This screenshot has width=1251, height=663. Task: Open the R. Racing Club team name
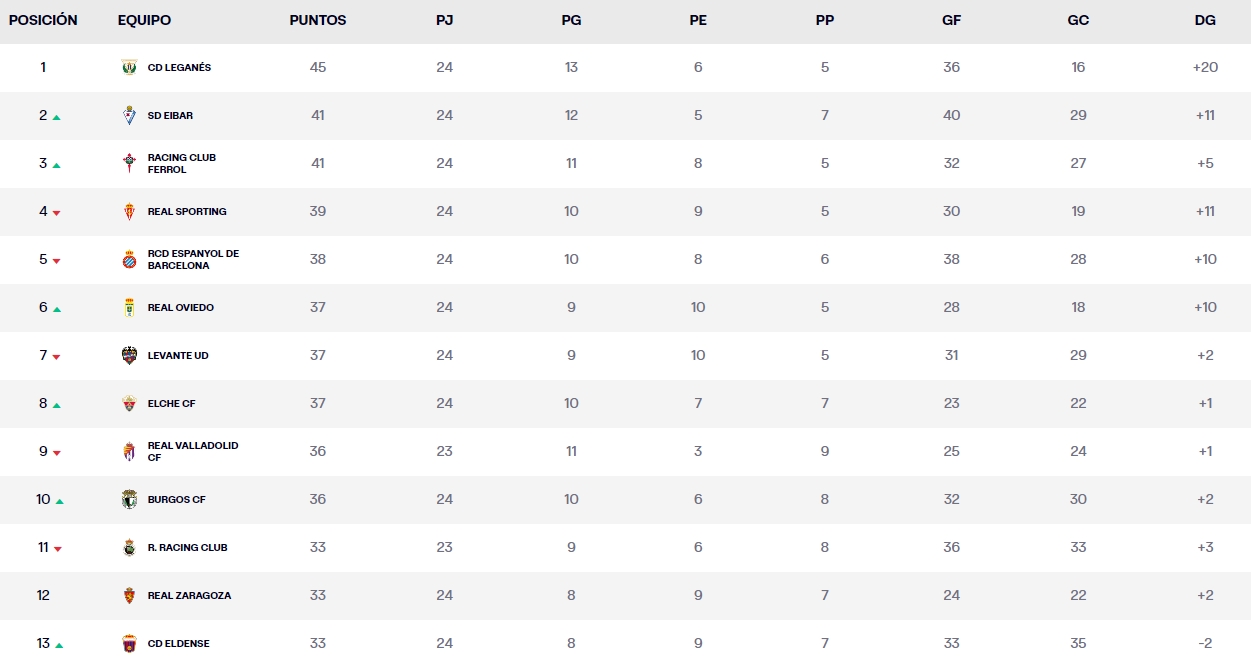(x=187, y=547)
